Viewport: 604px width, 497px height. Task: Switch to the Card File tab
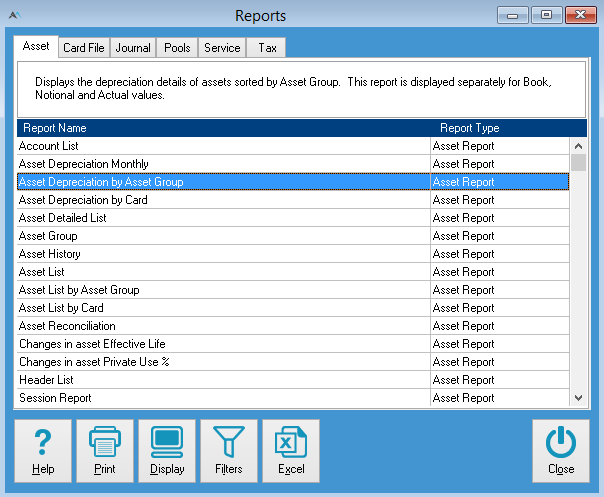coord(82,48)
